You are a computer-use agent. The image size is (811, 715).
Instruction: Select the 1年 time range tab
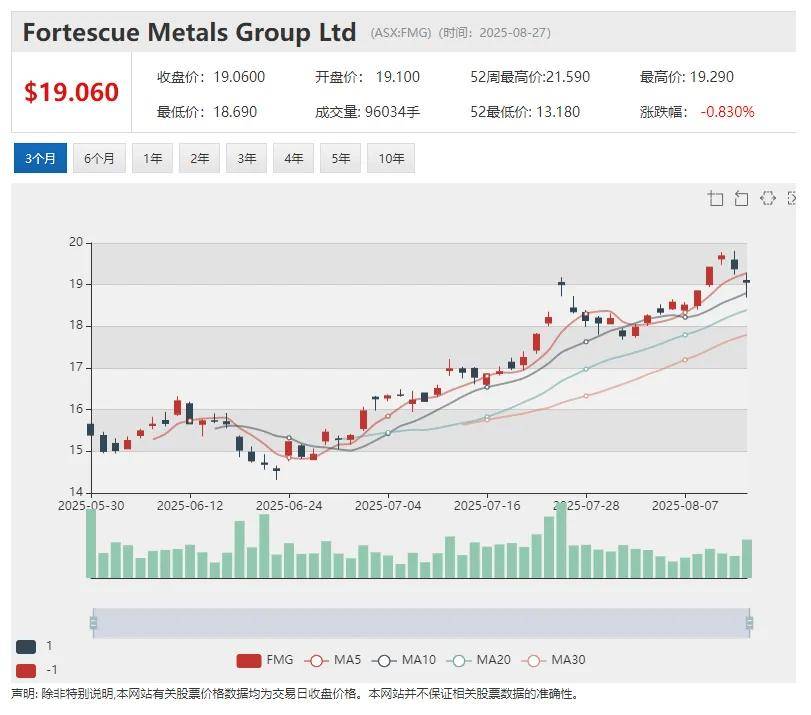(x=151, y=157)
